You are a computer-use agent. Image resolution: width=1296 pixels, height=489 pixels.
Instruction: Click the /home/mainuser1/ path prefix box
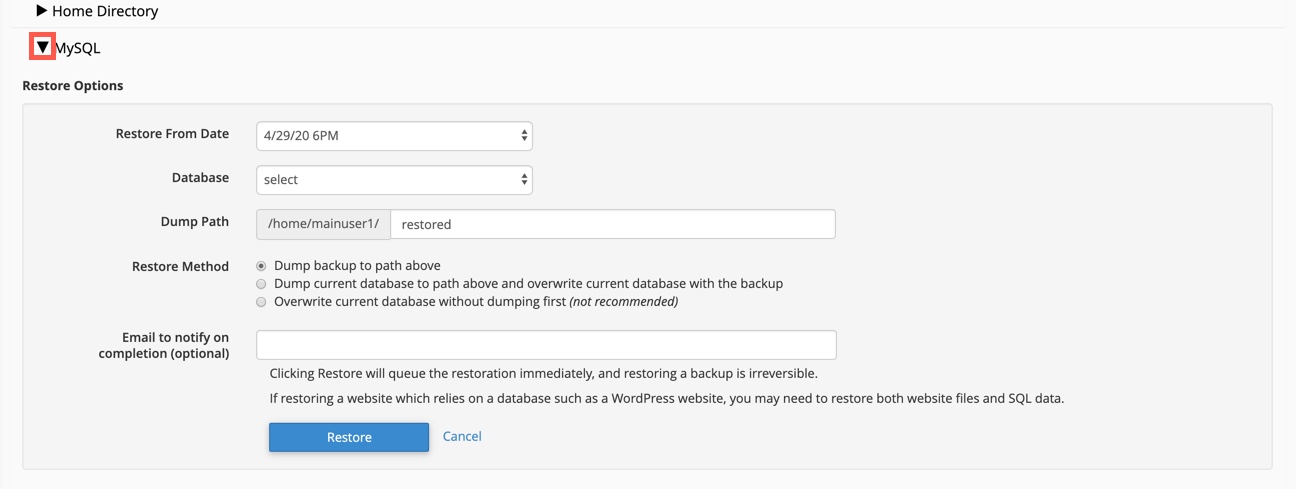[x=323, y=224]
